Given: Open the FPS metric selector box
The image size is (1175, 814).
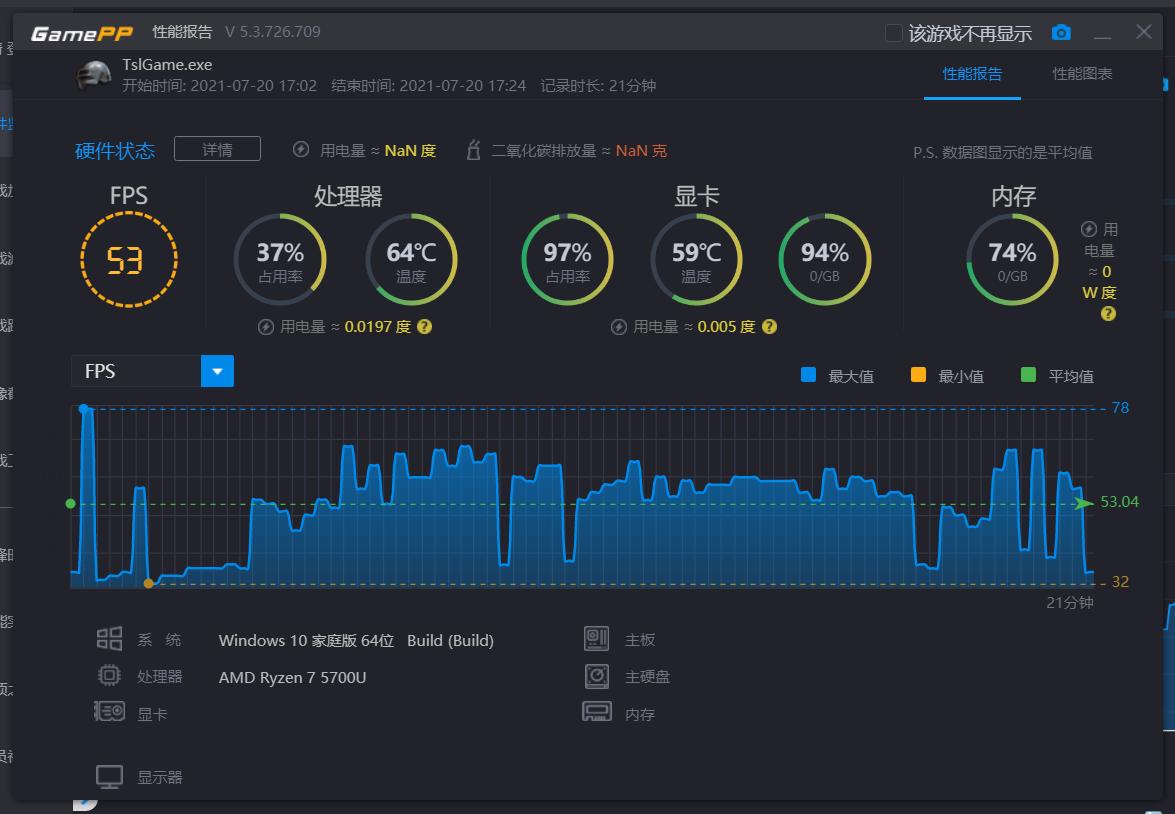Looking at the screenshot, I should 136,371.
